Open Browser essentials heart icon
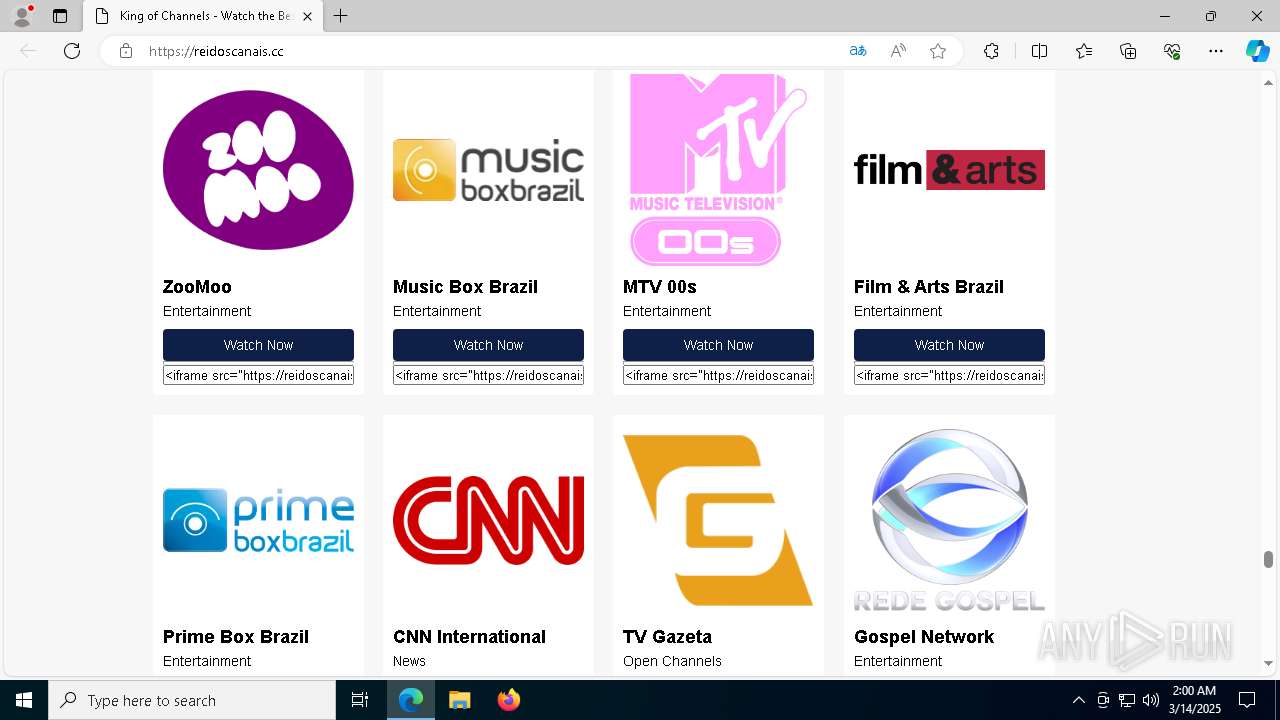 (1172, 51)
